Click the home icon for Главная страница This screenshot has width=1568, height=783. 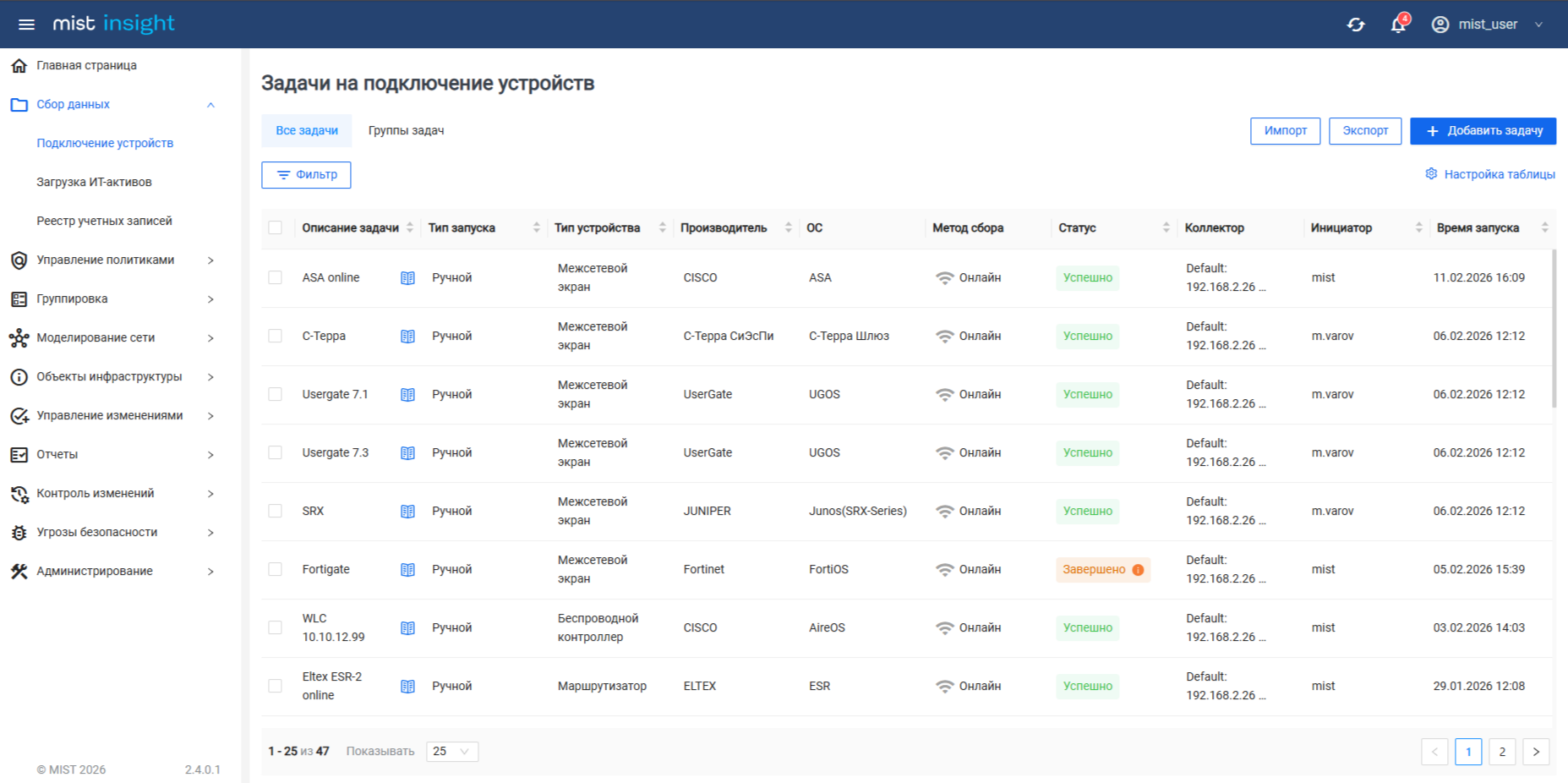coord(19,65)
